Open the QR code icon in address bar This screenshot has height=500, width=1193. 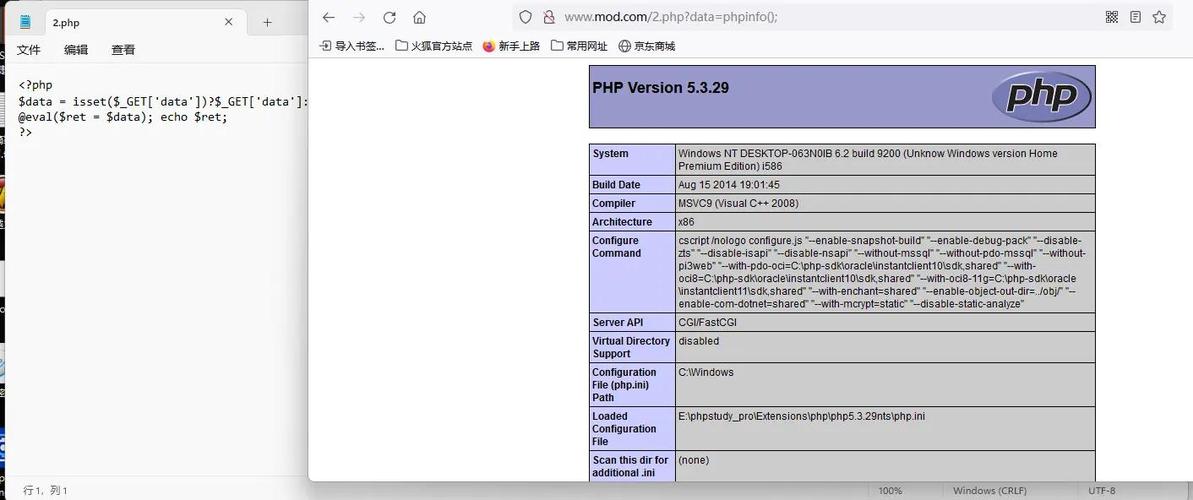pos(1112,17)
